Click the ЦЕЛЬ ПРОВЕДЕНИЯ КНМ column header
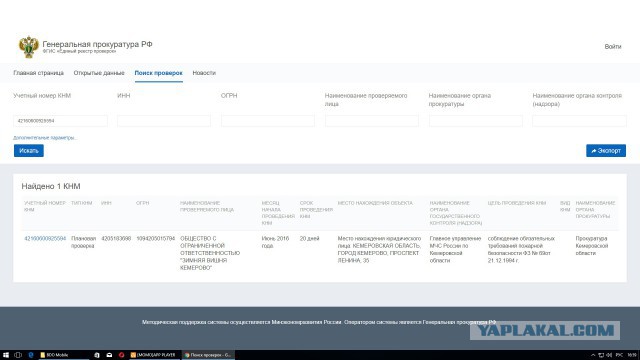Screen dimensions: 640x360 (x=517, y=203)
